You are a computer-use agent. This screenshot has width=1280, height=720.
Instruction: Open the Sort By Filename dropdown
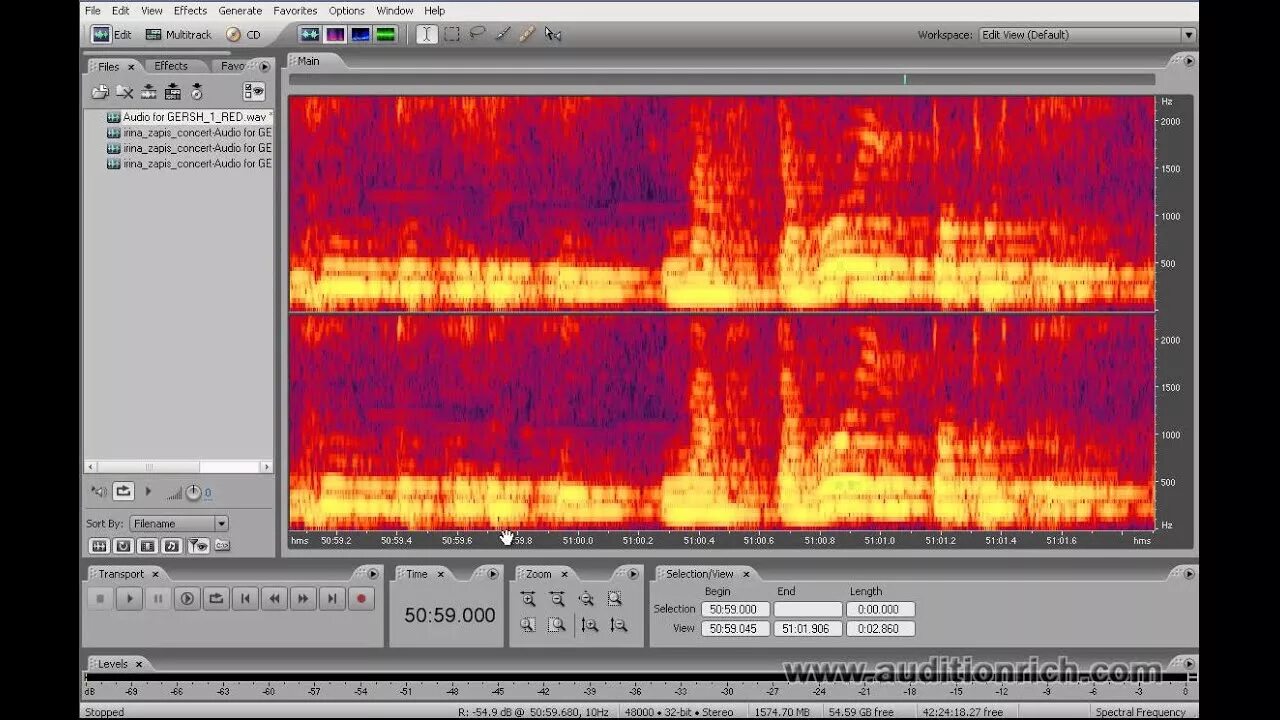tap(179, 523)
